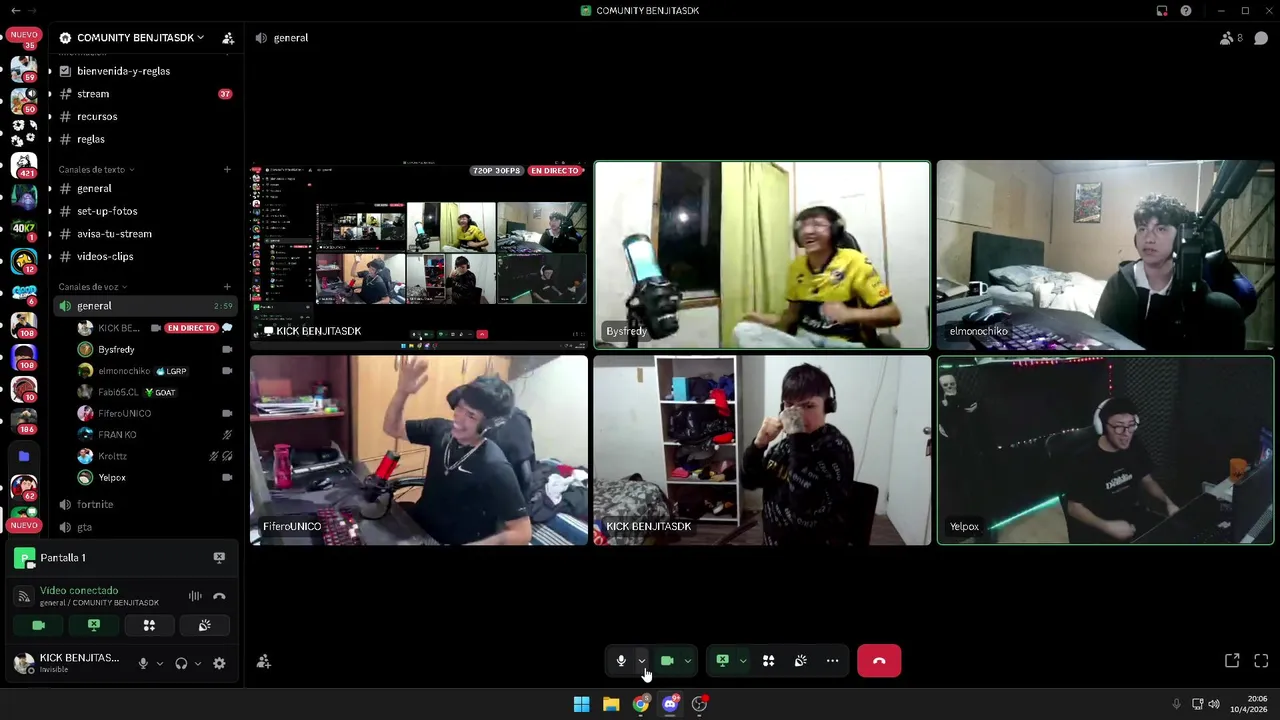Pop out the call window
1280x720 pixels.
coord(1232,661)
